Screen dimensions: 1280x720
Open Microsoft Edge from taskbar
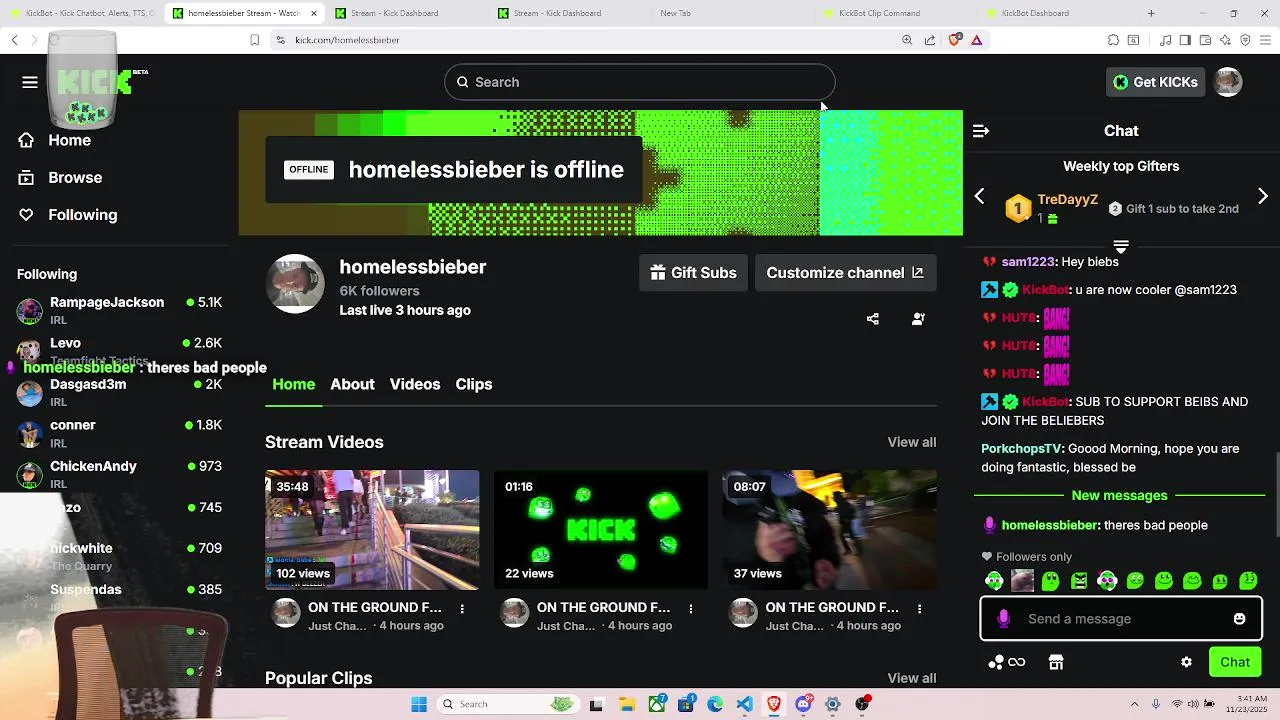tap(715, 704)
